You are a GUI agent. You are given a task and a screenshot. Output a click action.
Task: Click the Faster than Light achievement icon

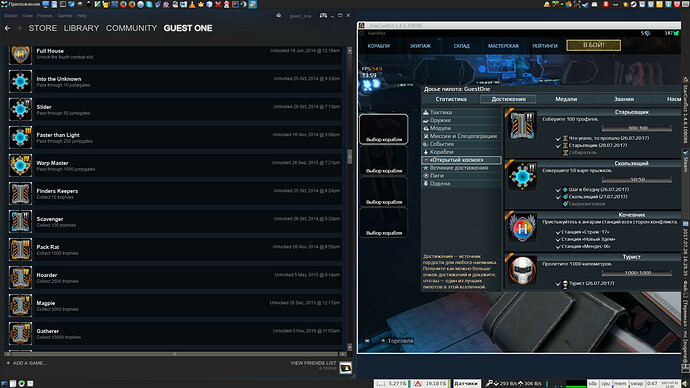point(20,137)
